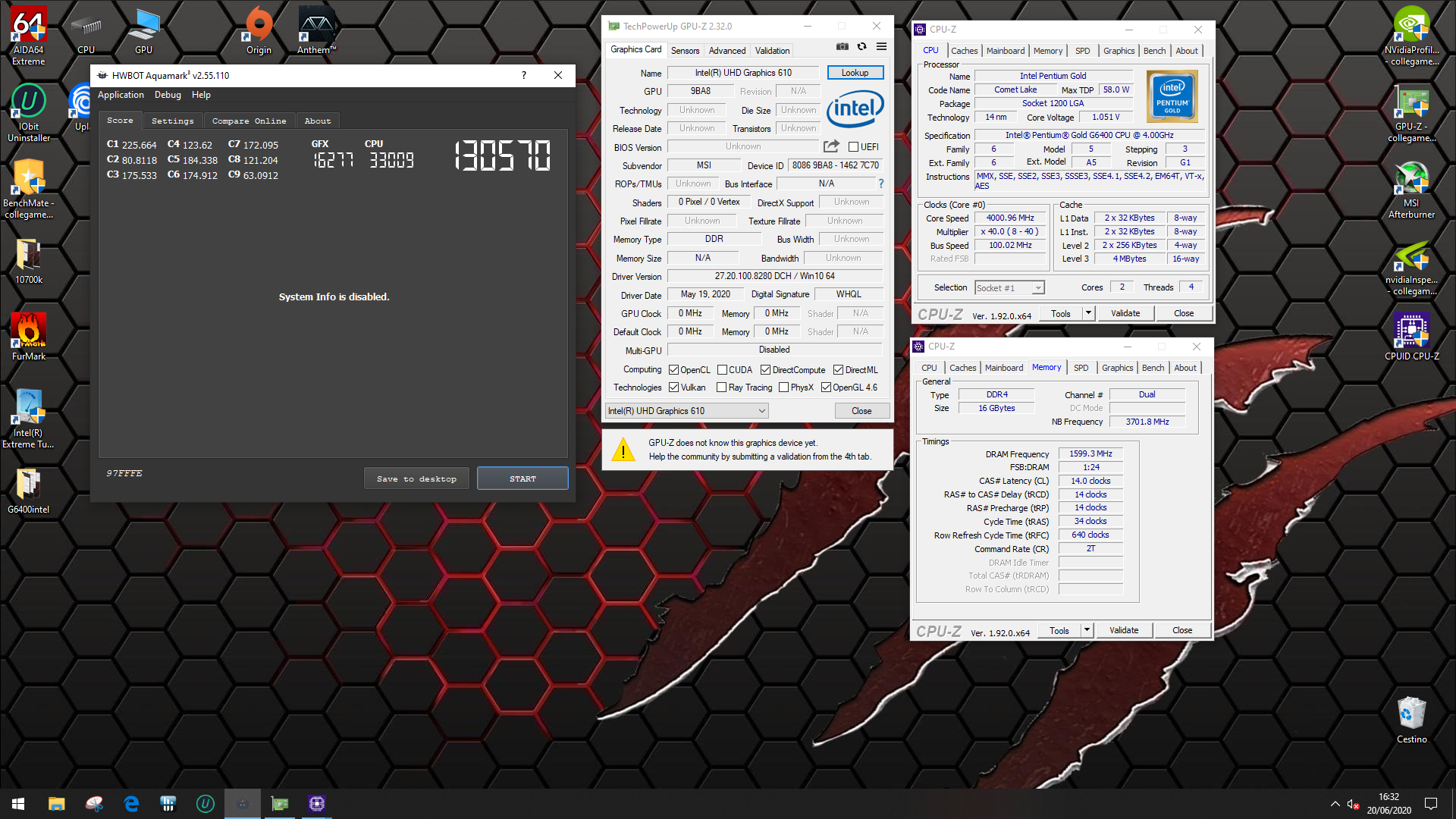
Task: Open Debug menu in Aquamark
Action: coord(168,95)
